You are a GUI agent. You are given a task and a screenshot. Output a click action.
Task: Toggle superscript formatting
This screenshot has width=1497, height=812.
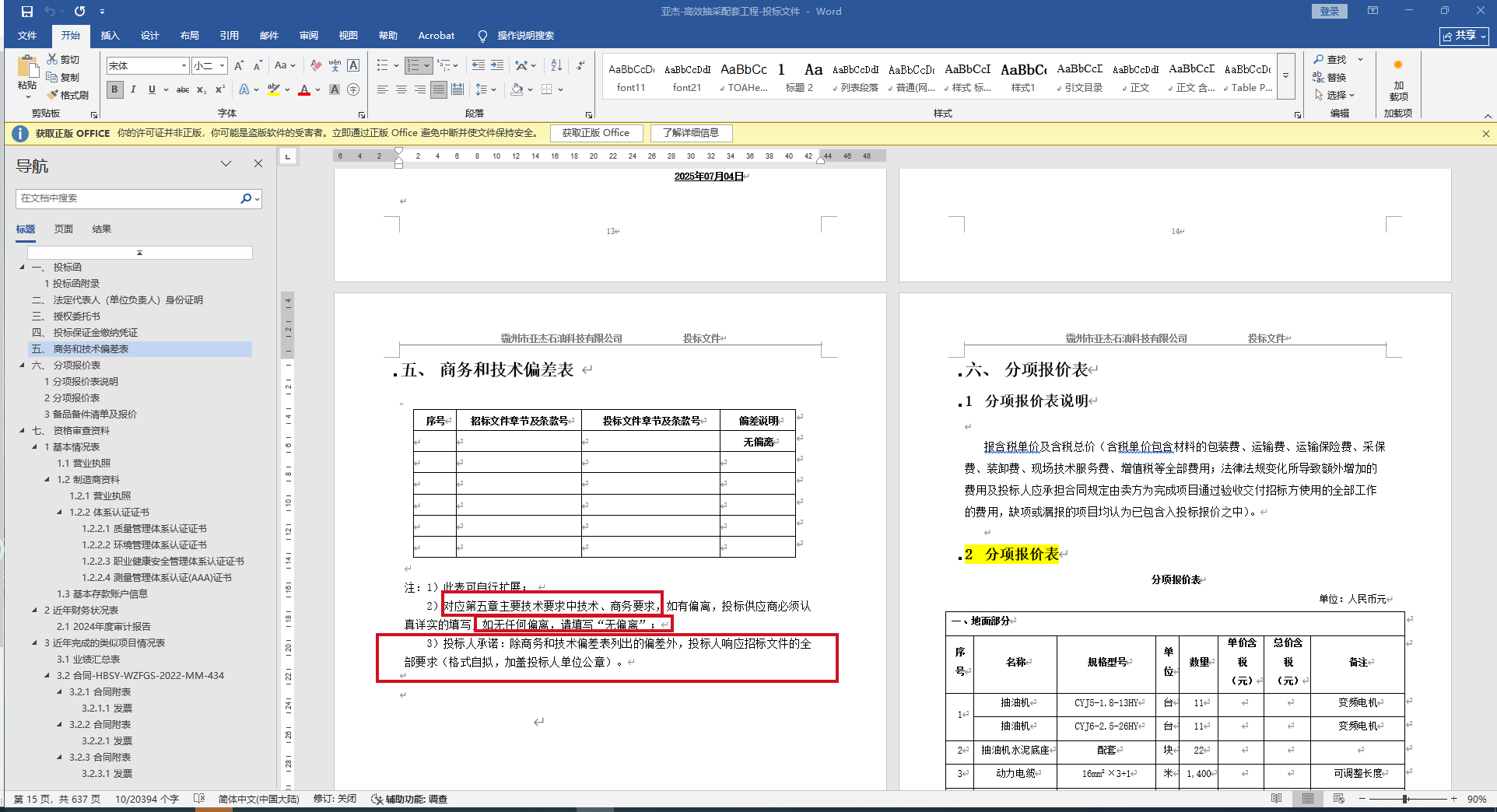pos(220,89)
